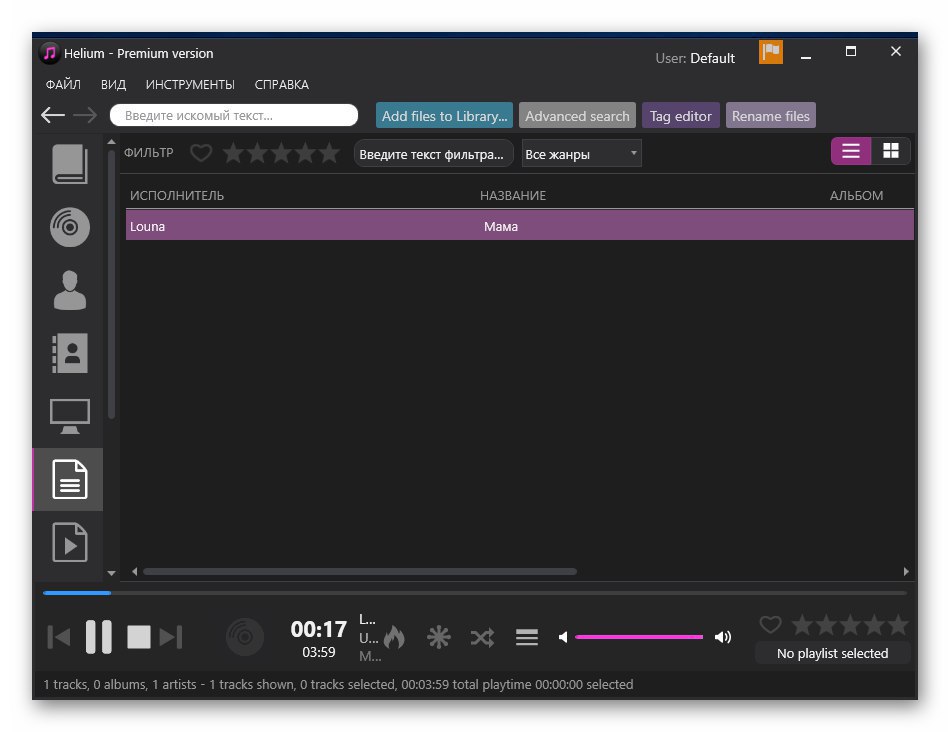Screen dimensions: 950x732
Task: Seek on the blue playback progress bar
Action: [x=474, y=593]
